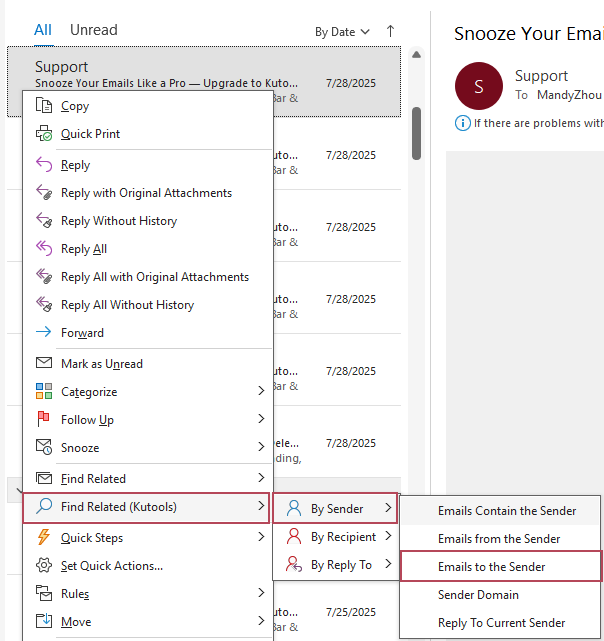The image size is (604, 641).
Task: Click the Move folder icon
Action: click(x=44, y=621)
